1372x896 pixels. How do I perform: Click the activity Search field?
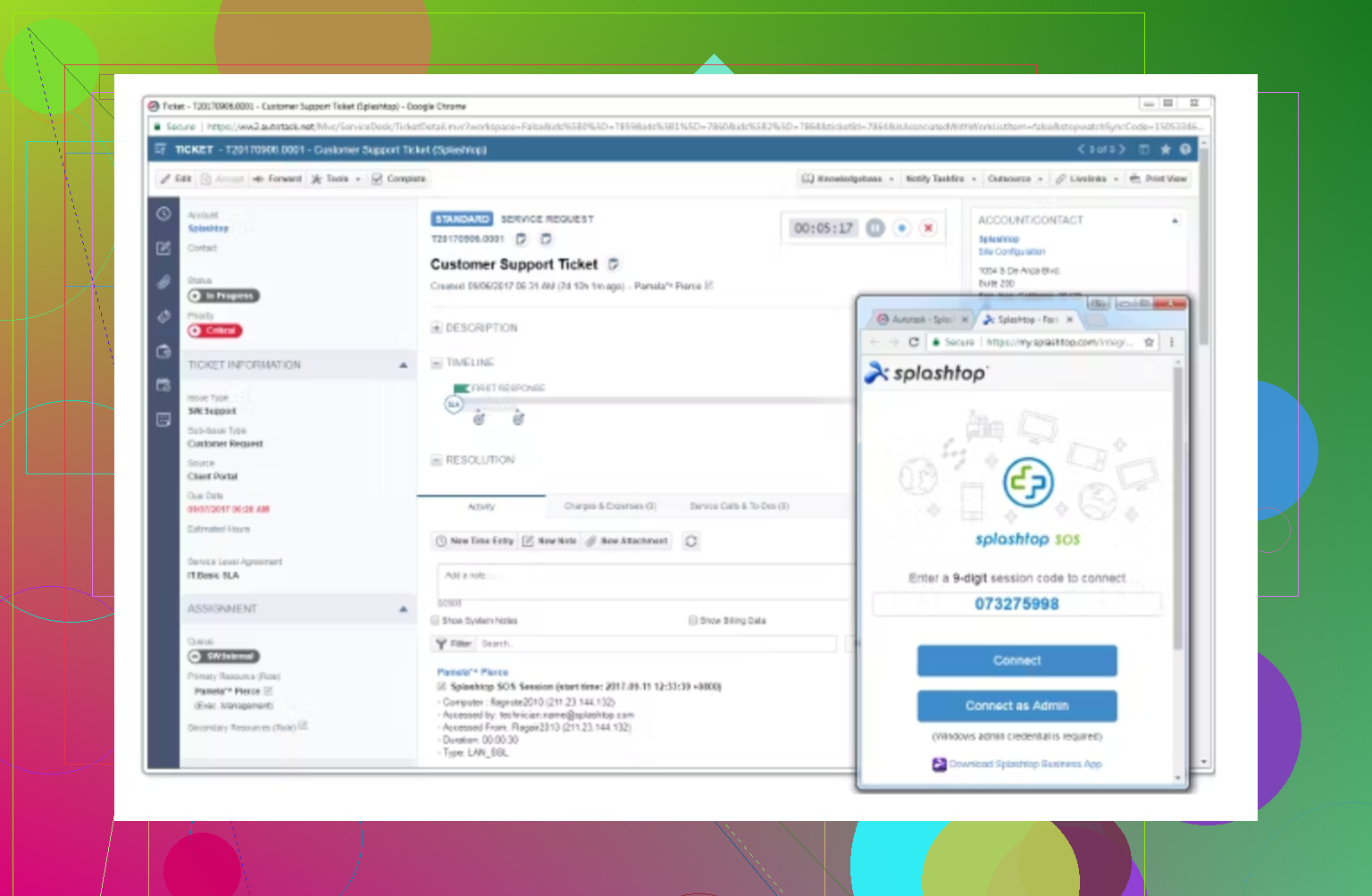[x=657, y=643]
